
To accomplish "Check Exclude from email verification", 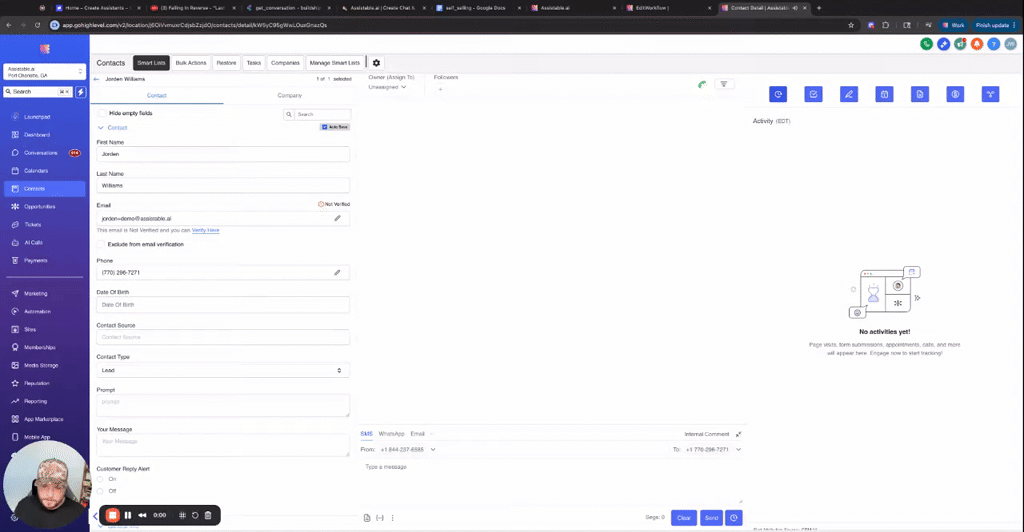I will 101,244.
